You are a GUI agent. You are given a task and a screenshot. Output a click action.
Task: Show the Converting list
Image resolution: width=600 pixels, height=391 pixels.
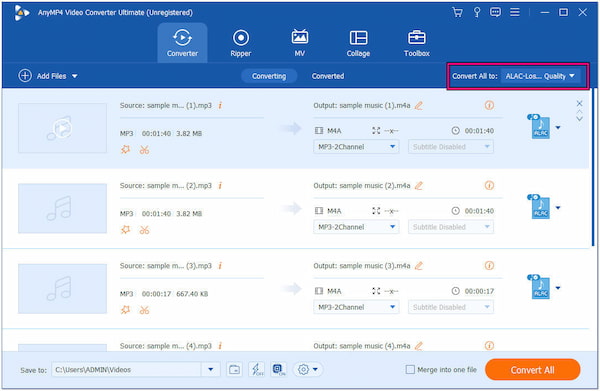tap(269, 76)
